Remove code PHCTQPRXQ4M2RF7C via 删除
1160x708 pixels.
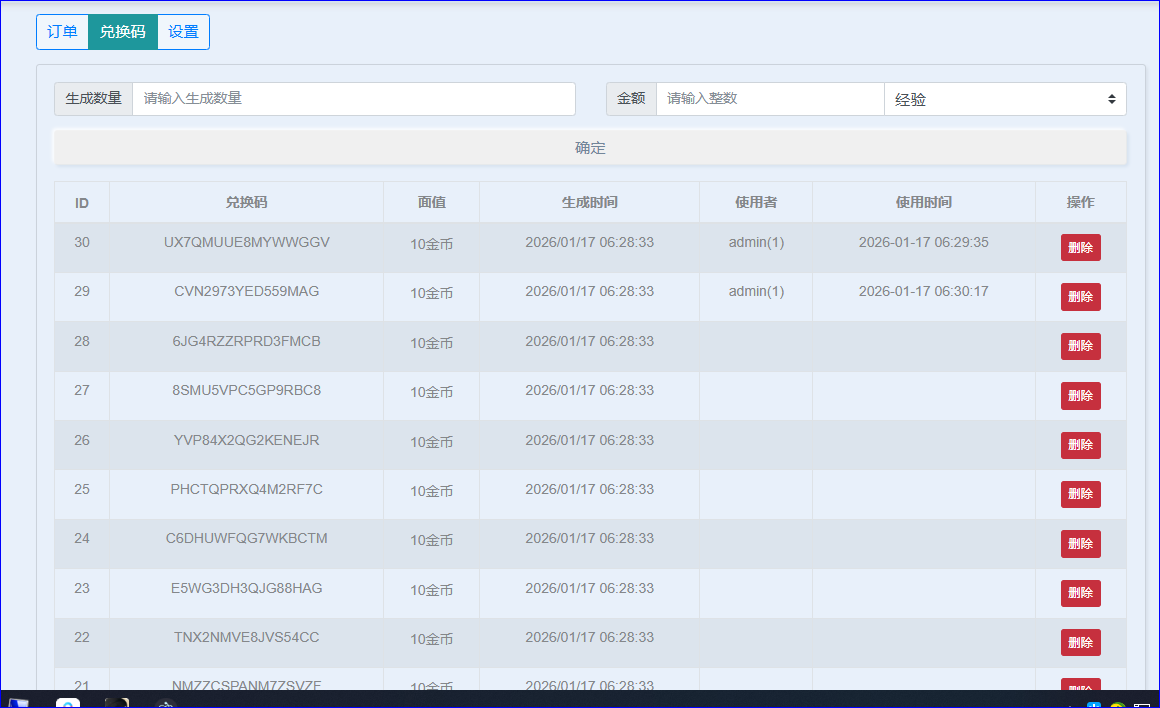(x=1080, y=494)
